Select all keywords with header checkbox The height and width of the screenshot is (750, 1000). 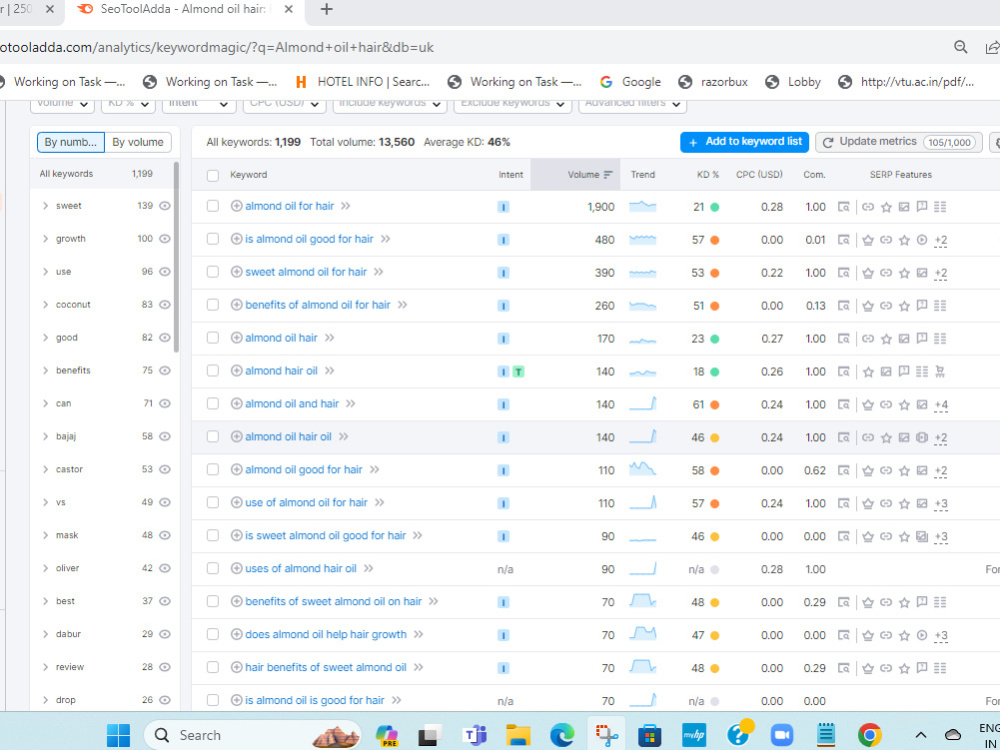pyautogui.click(x=213, y=175)
